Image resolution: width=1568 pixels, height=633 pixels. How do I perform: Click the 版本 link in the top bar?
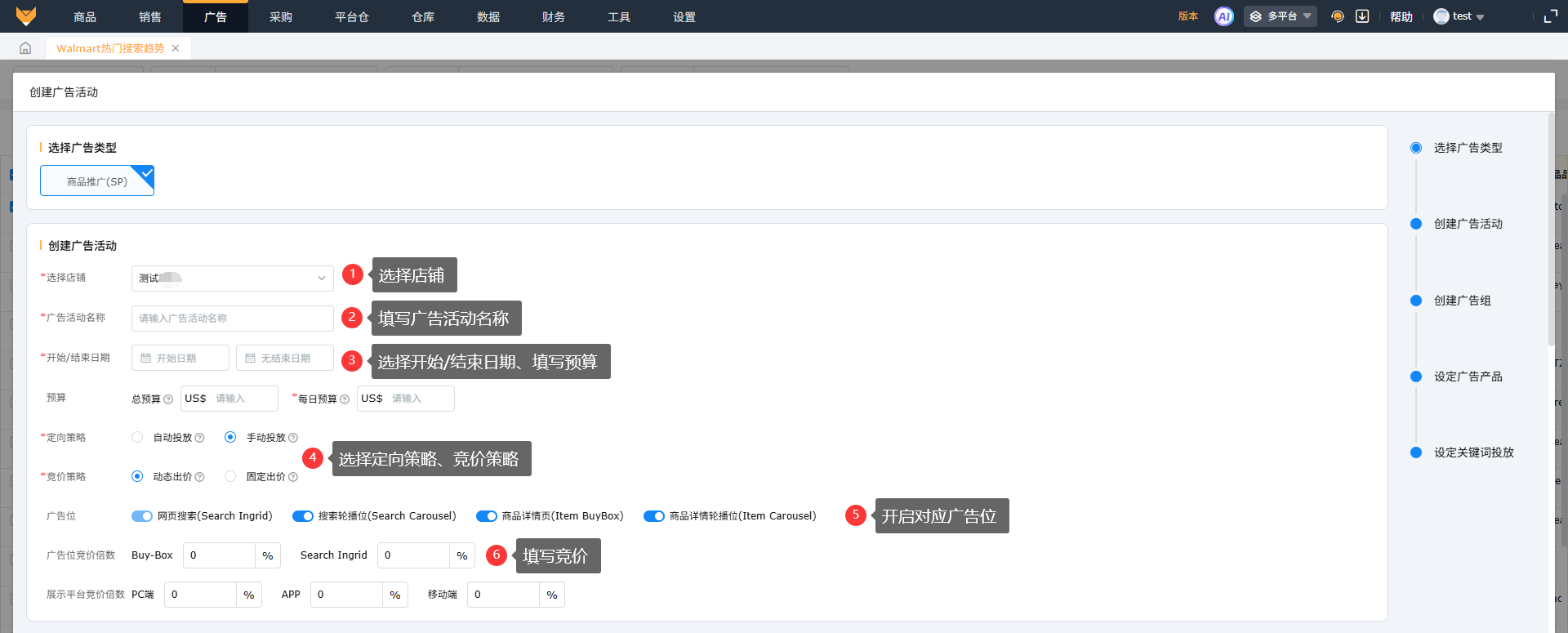coord(1188,16)
